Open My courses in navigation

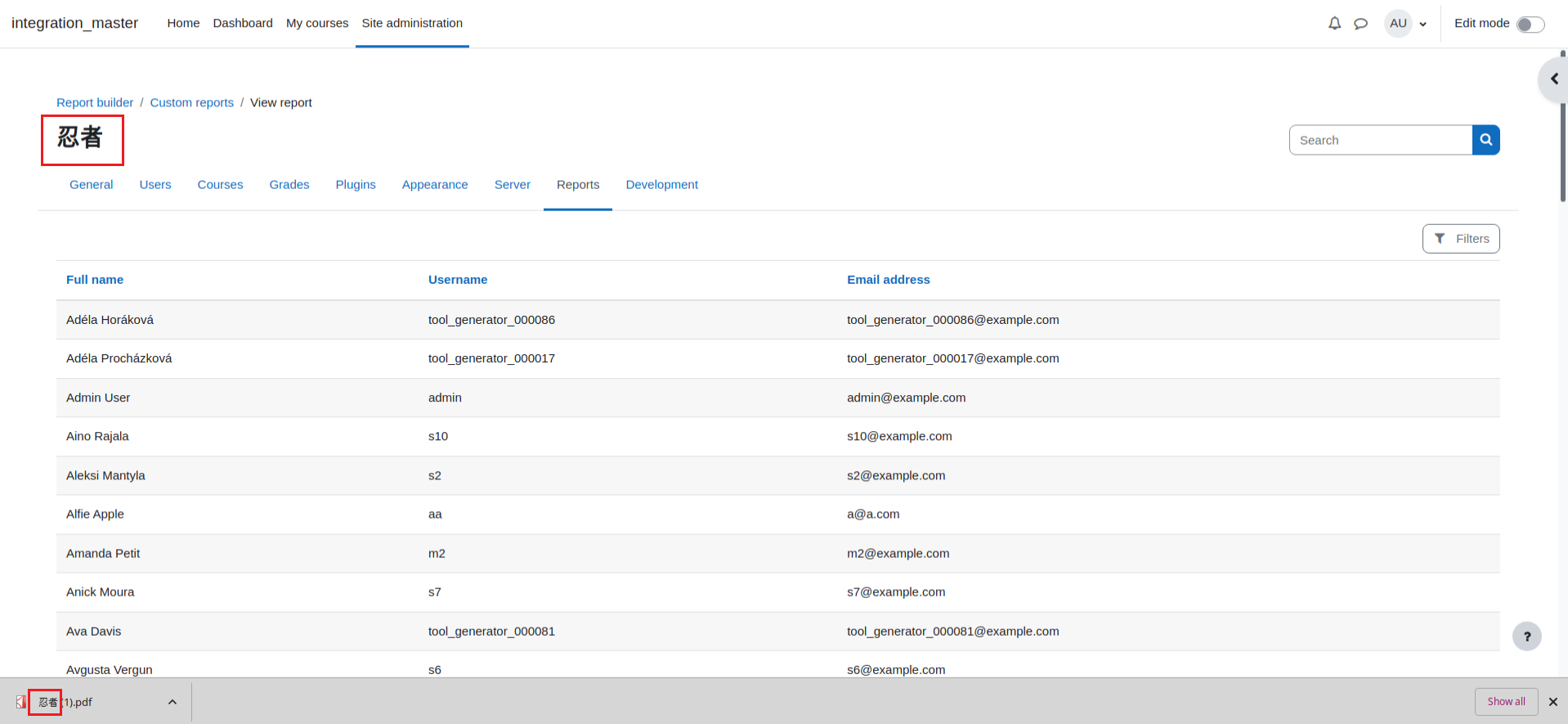(317, 23)
